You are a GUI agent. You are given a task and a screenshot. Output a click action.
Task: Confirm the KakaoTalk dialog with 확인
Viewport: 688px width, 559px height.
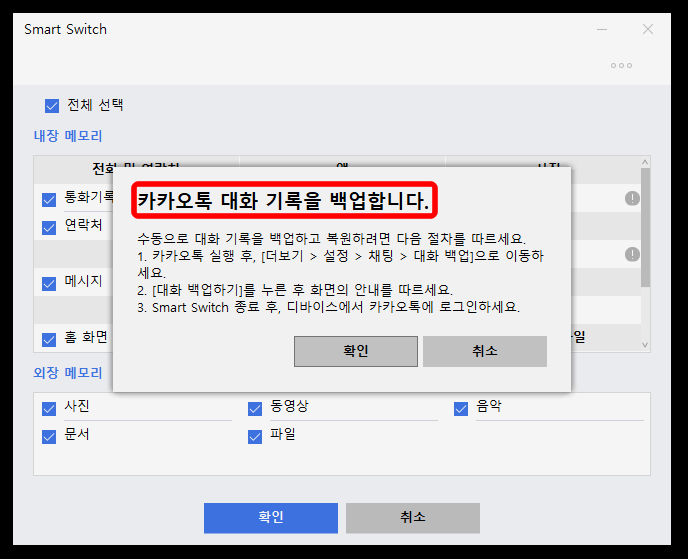coord(356,351)
